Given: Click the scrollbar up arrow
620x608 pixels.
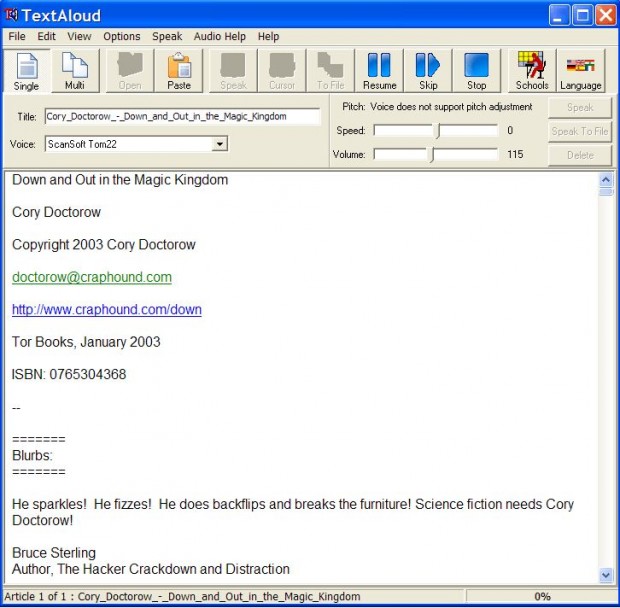Looking at the screenshot, I should tap(606, 180).
